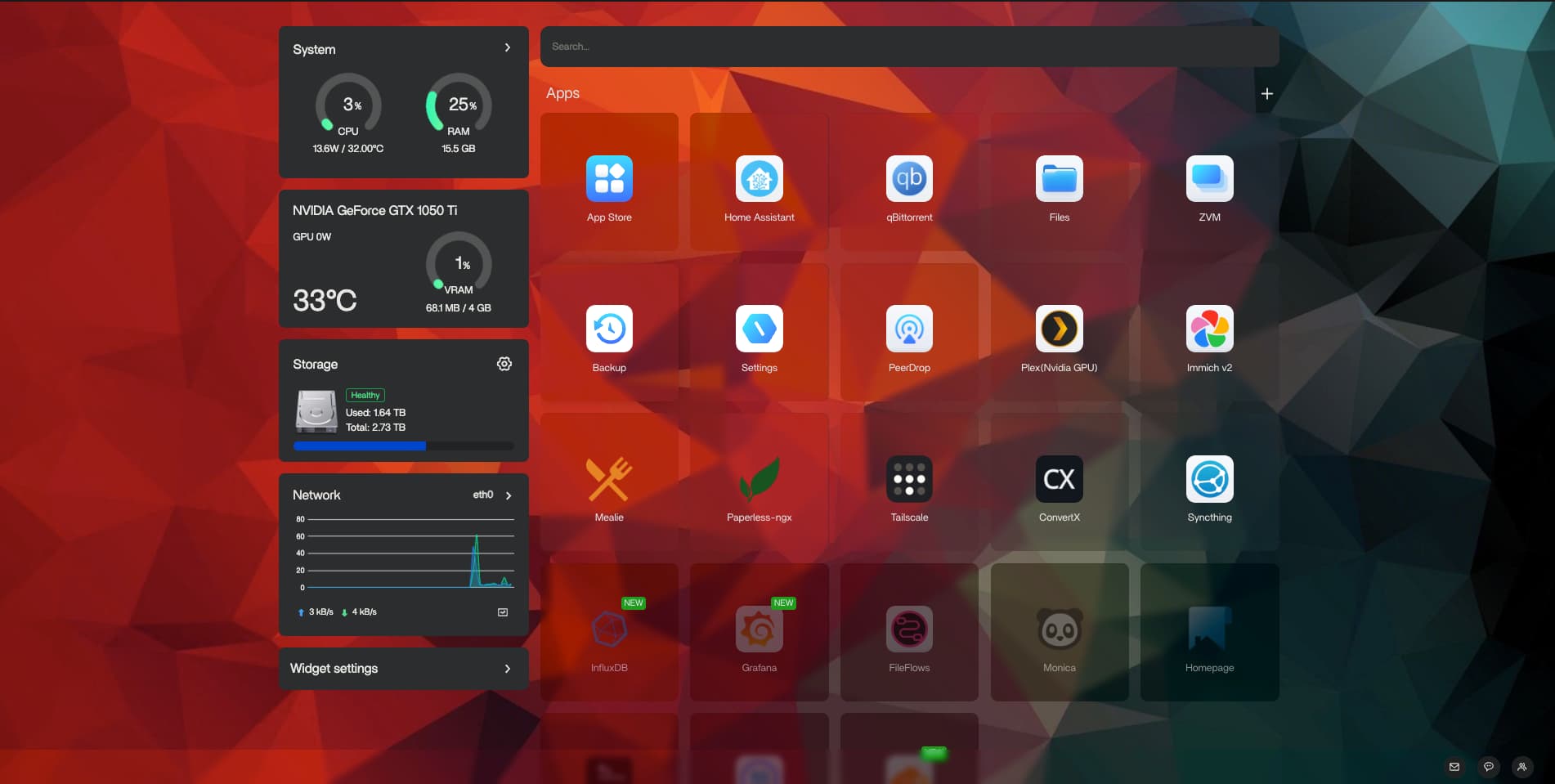This screenshot has width=1555, height=784.
Task: Open the Backup app
Action: [608, 329]
